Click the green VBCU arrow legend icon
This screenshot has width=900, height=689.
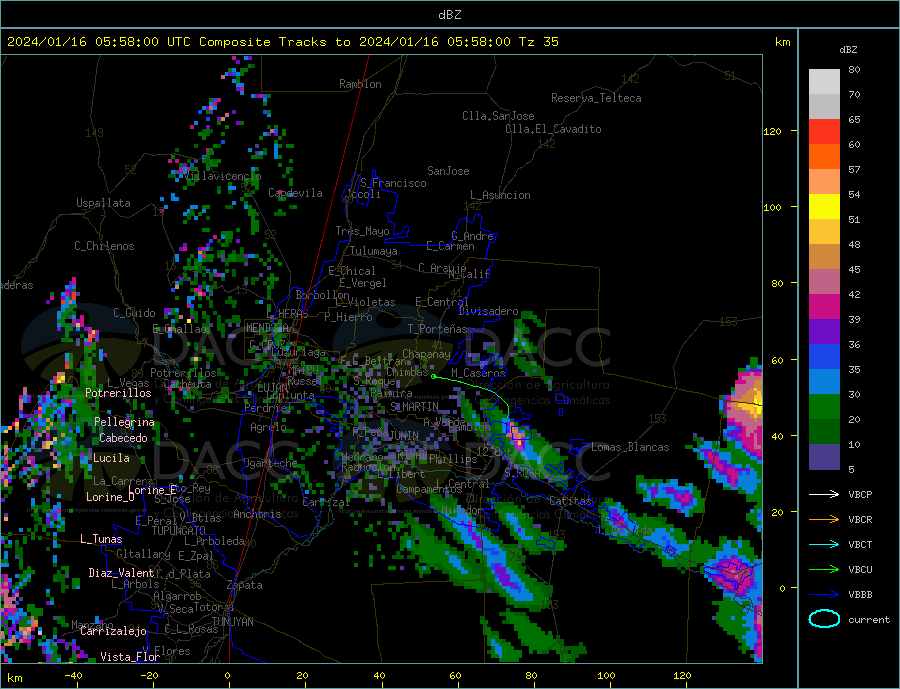(824, 570)
